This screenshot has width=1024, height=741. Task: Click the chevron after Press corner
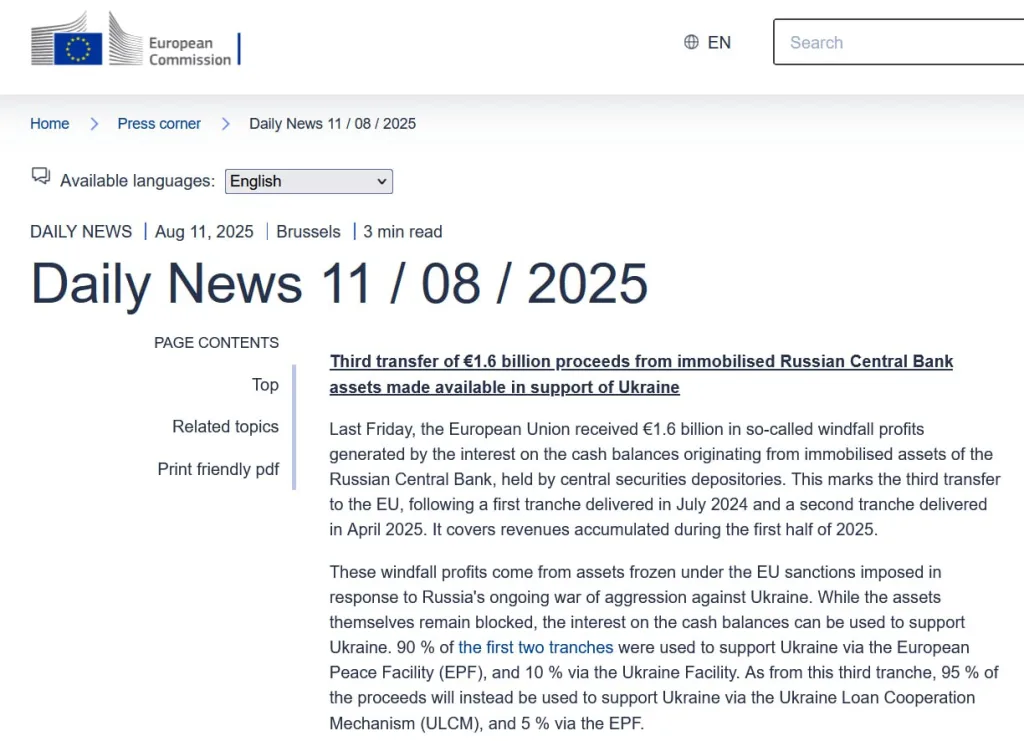(226, 124)
